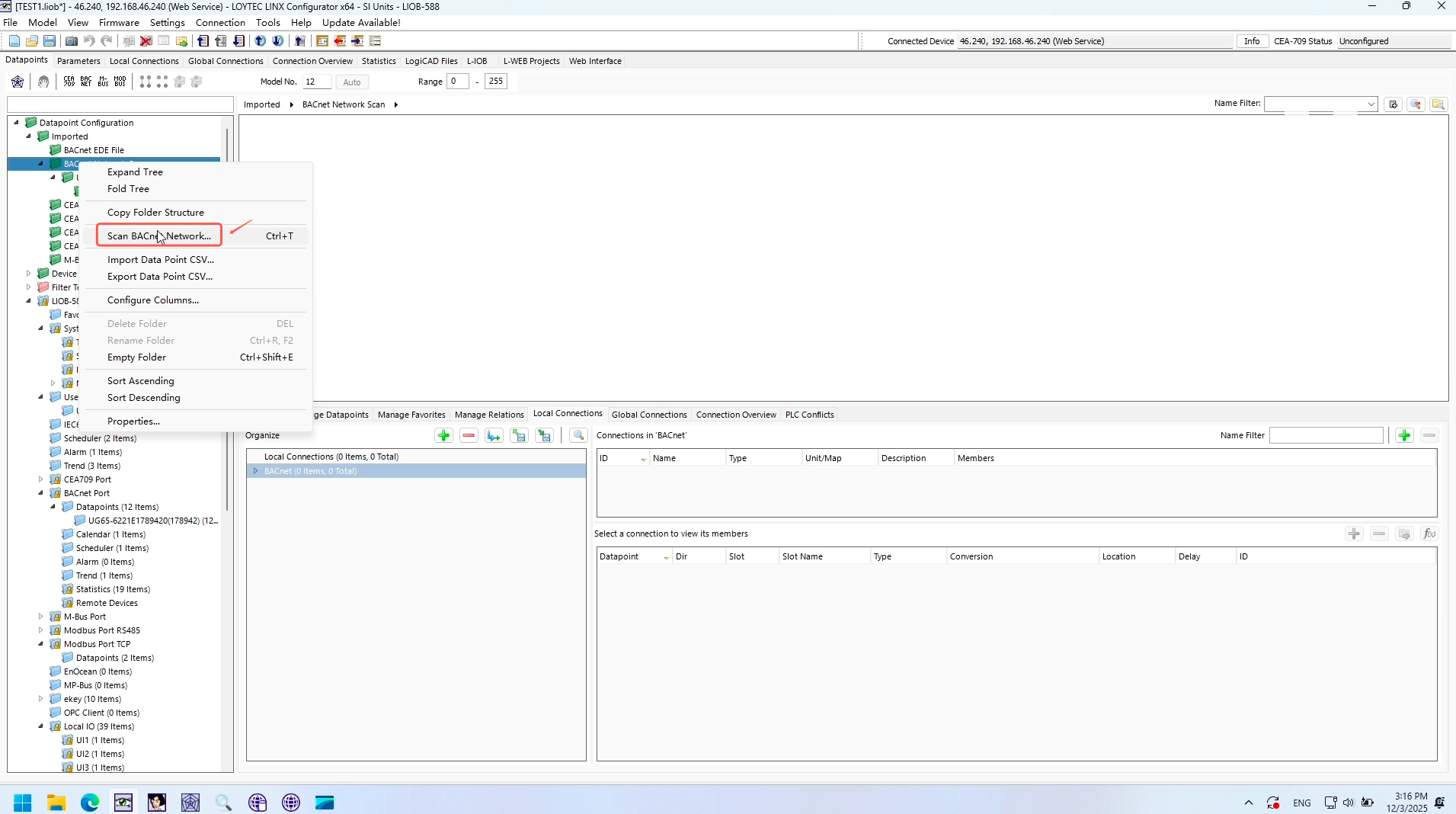The width and height of the screenshot is (1456, 814).
Task: Click the fx function icon for members
Action: click(1429, 534)
